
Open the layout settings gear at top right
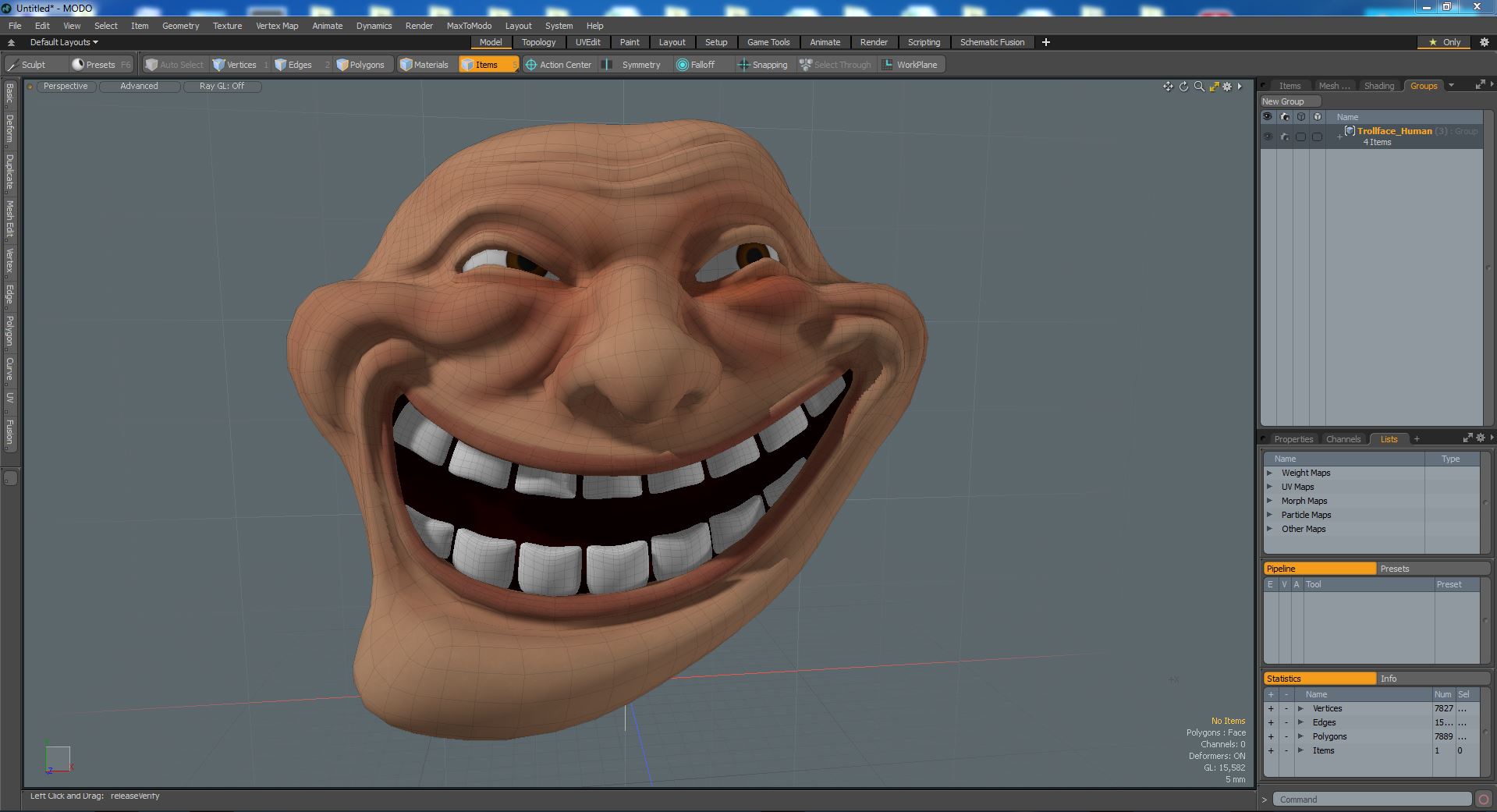click(x=1484, y=42)
